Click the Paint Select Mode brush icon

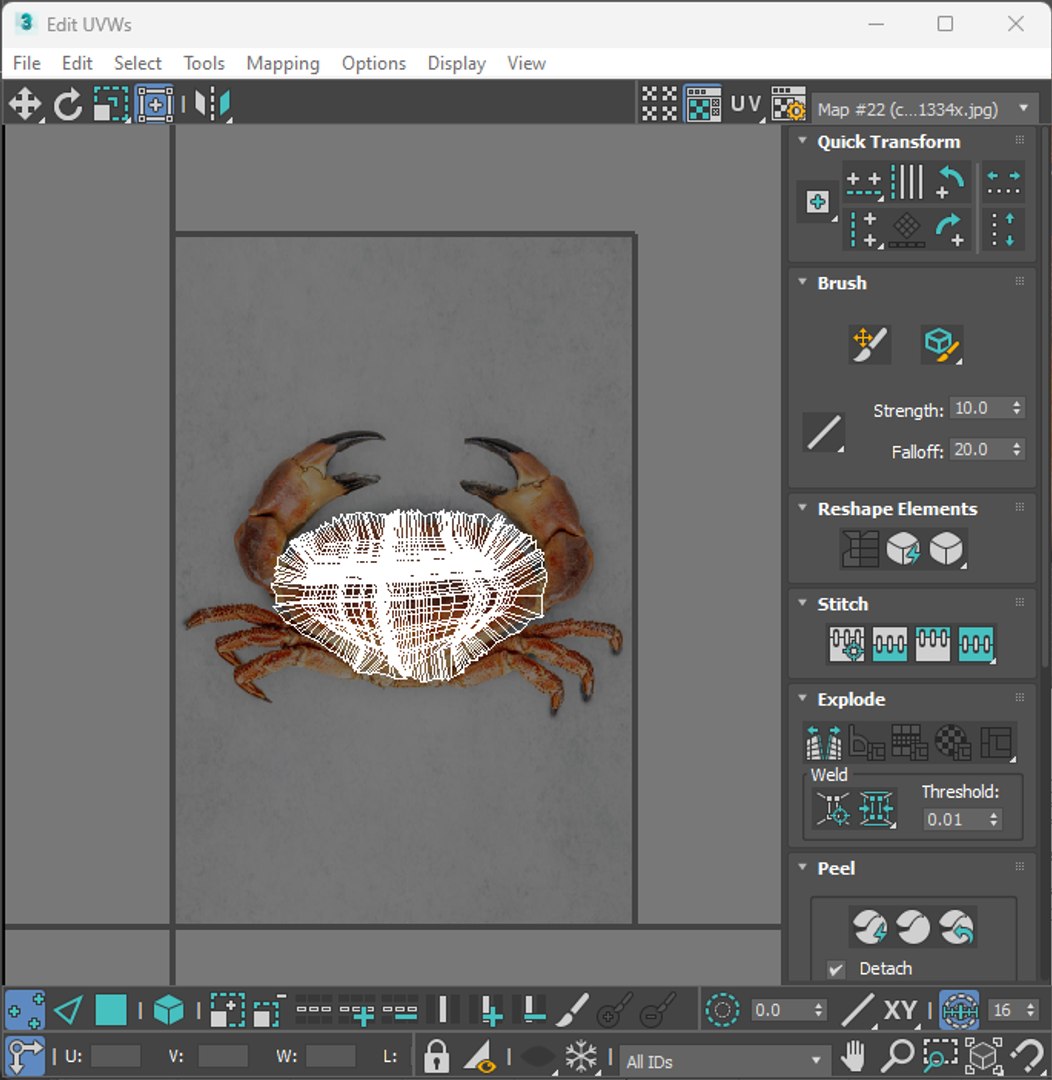pyautogui.click(x=572, y=1010)
